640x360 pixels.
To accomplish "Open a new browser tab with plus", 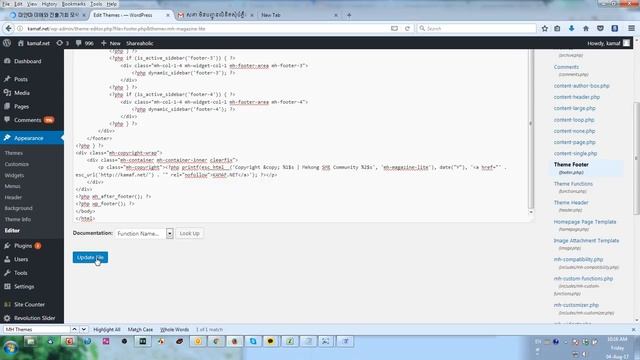I will pos(349,15).
